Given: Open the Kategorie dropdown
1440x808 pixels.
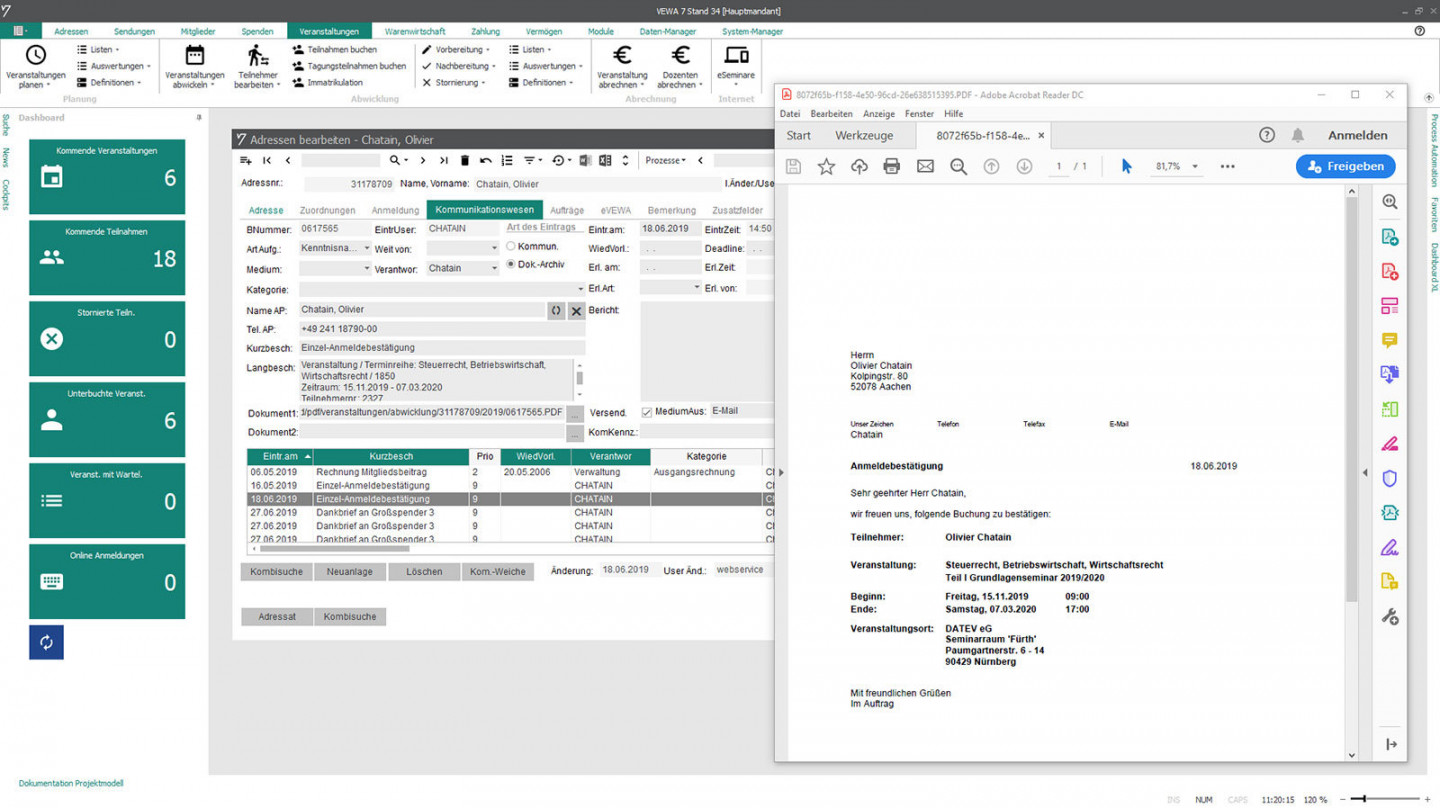Looking at the screenshot, I should tap(580, 289).
